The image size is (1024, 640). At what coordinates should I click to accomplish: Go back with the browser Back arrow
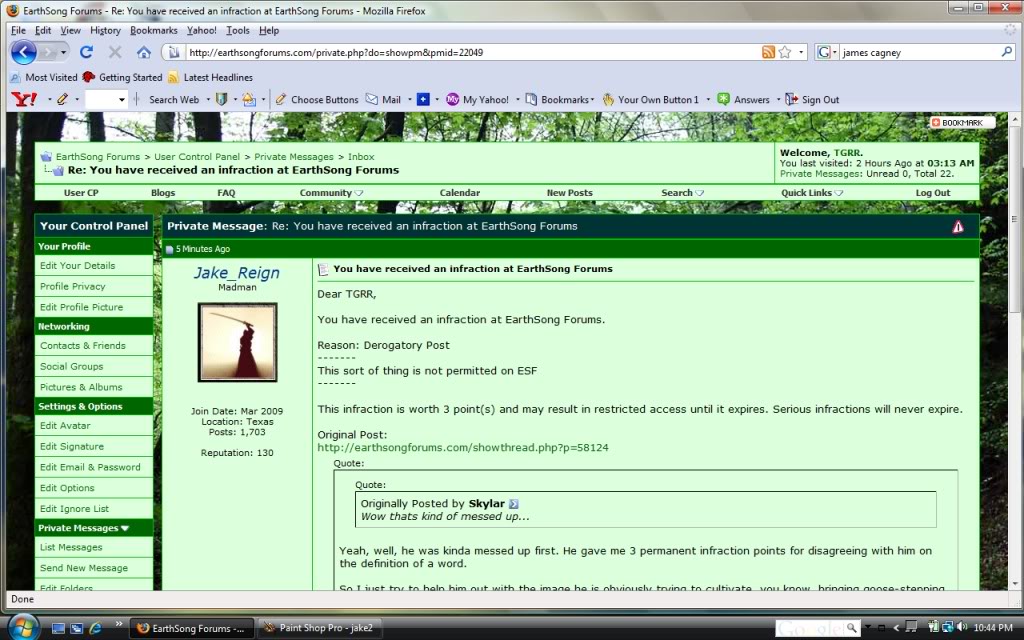pos(24,52)
